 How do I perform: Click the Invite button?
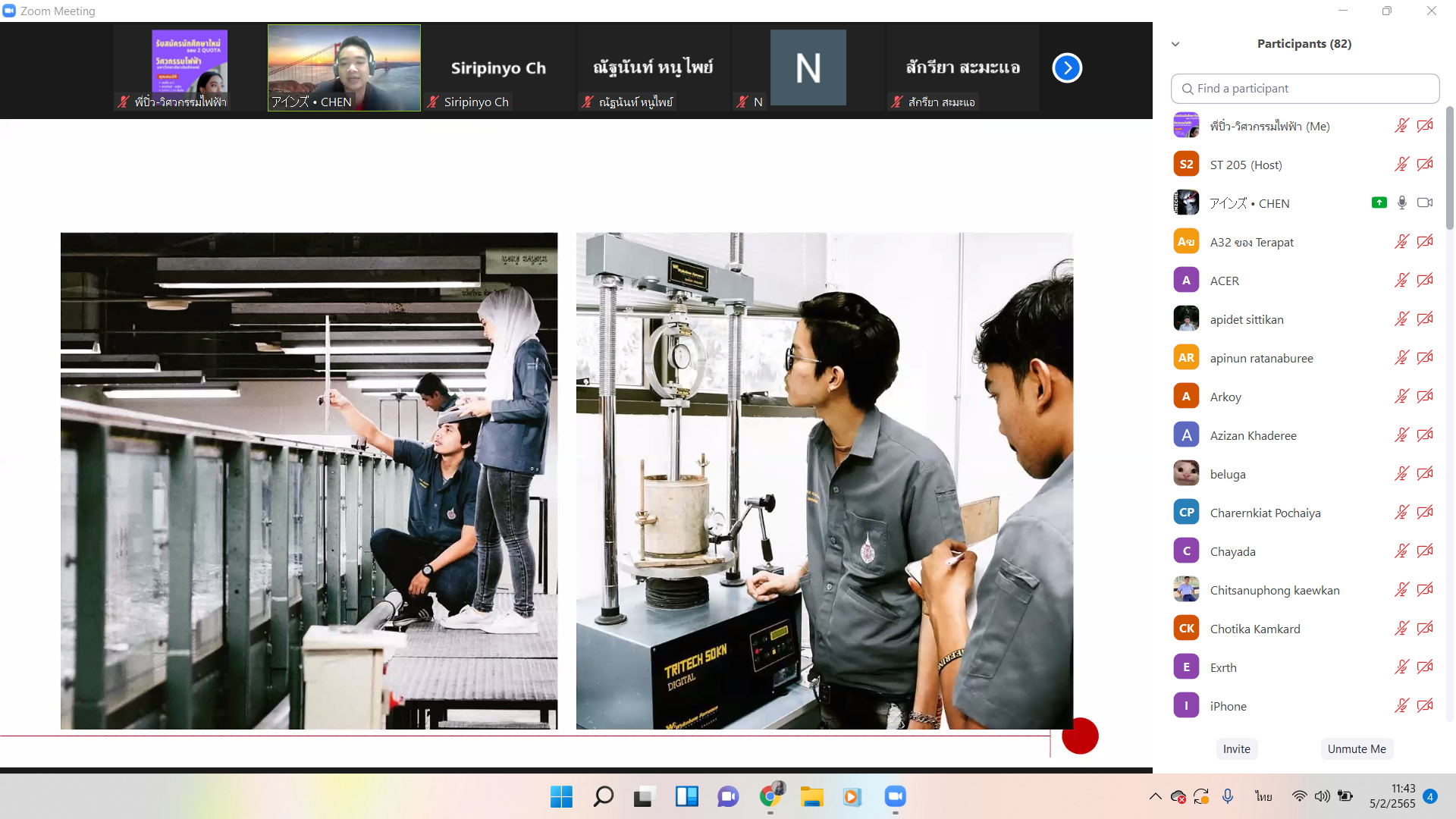coord(1236,748)
